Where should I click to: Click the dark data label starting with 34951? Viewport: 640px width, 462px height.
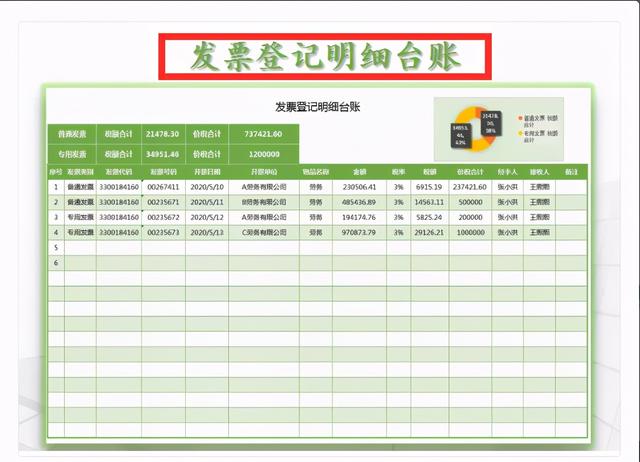pos(461,135)
